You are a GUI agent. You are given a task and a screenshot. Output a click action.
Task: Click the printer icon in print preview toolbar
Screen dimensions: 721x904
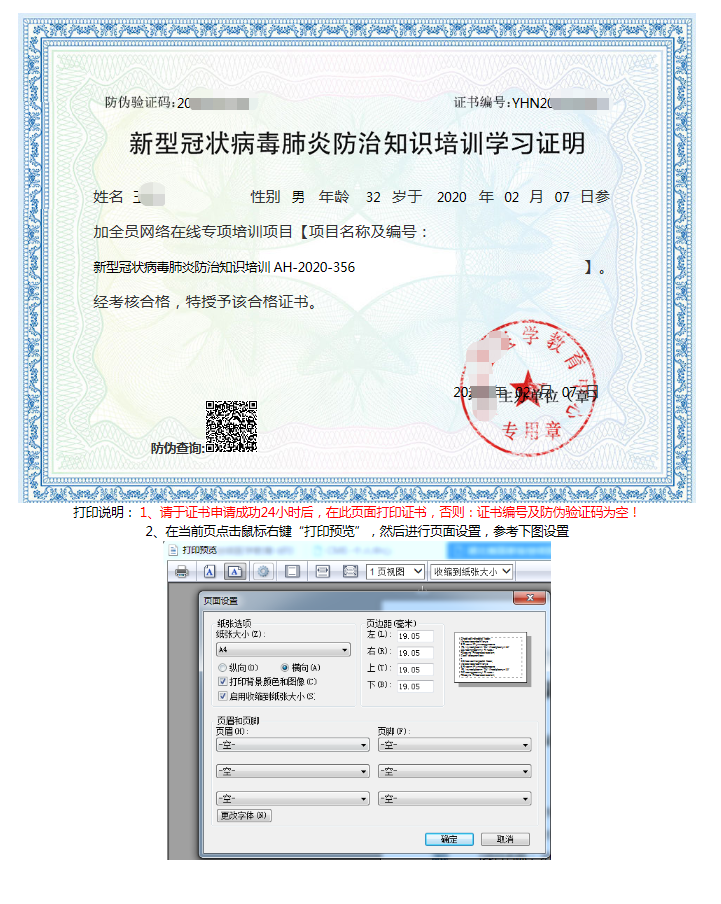point(182,571)
